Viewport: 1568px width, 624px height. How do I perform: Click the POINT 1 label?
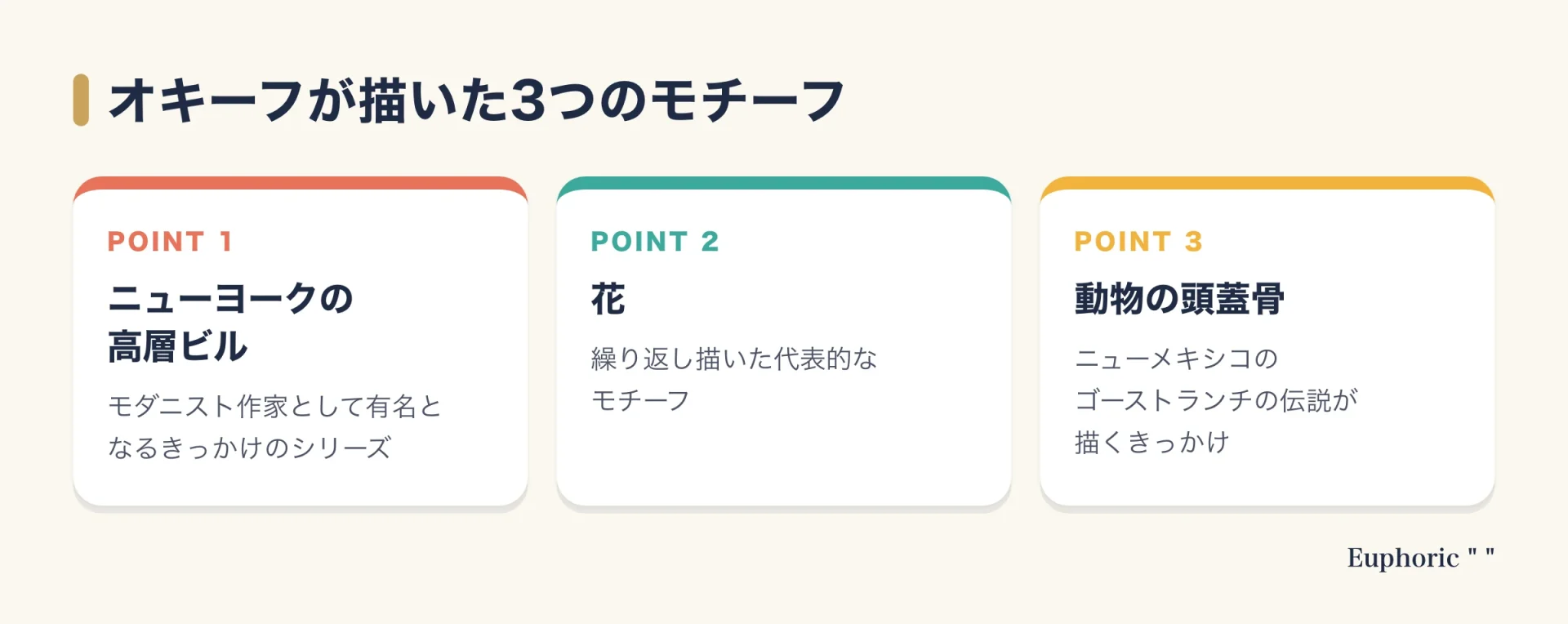tap(171, 242)
